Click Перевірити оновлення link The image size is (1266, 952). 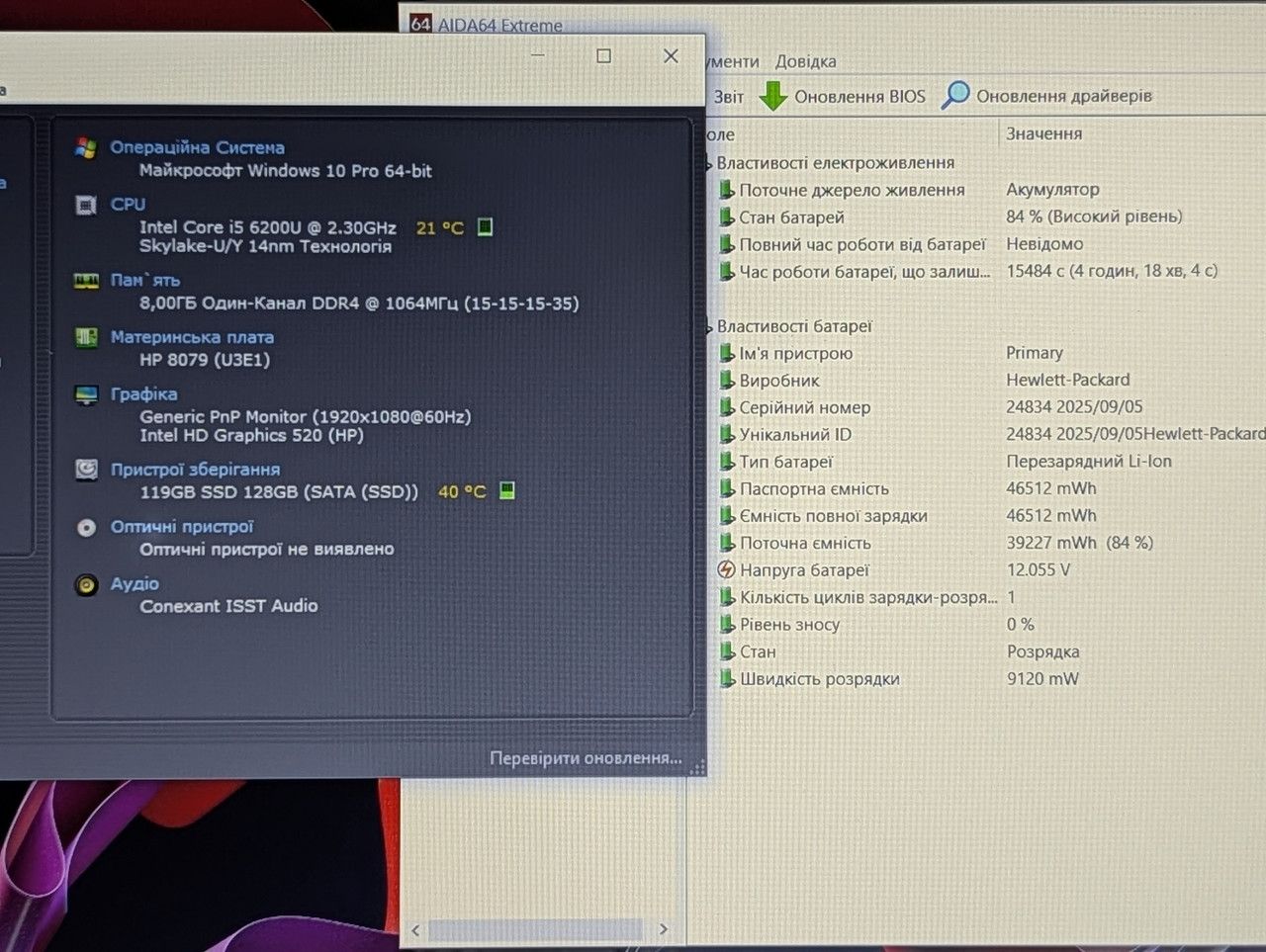click(x=586, y=758)
